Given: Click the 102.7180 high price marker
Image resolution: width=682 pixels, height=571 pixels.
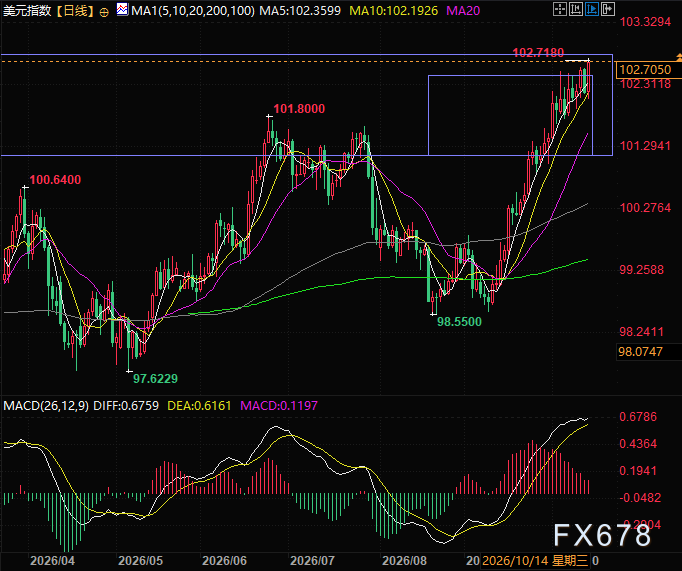Looking at the screenshot, I should click(x=538, y=53).
